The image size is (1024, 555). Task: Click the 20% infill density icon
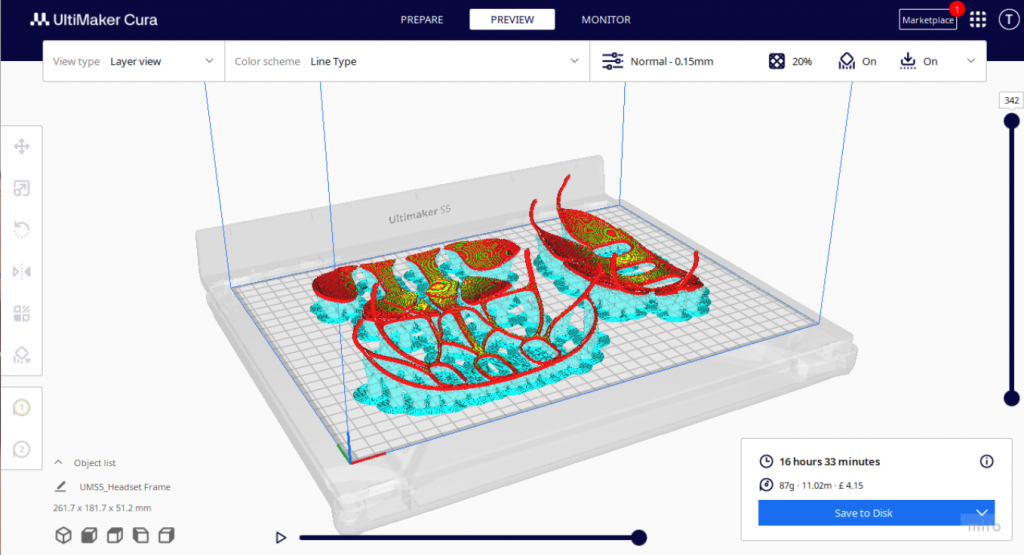coord(776,61)
